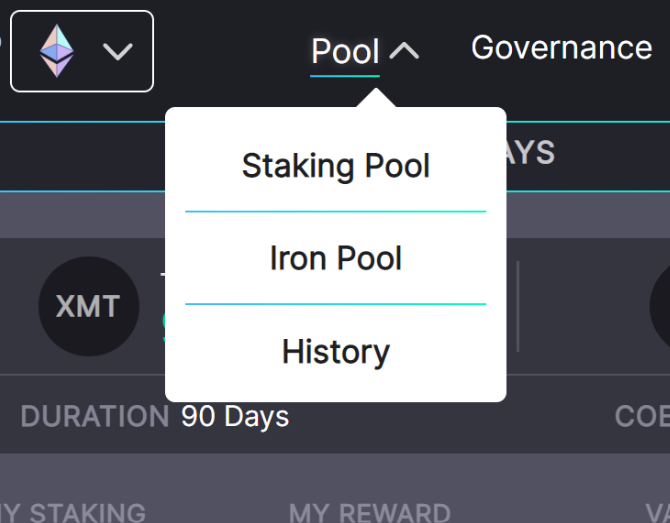This screenshot has width=670, height=523.
Task: Open the History menu entry
Action: pos(335,352)
